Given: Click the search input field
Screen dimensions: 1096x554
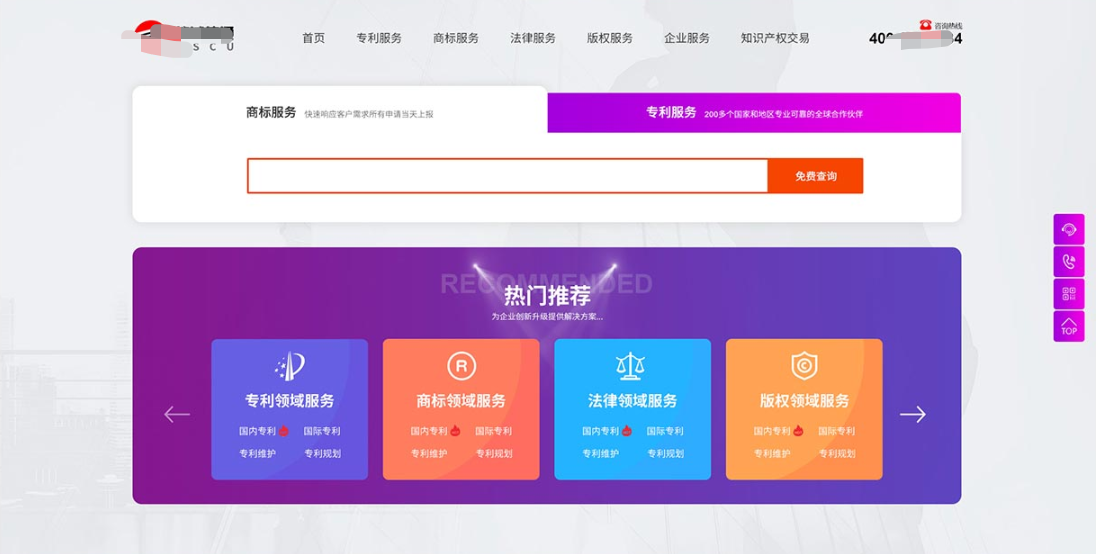Looking at the screenshot, I should pyautogui.click(x=507, y=176).
